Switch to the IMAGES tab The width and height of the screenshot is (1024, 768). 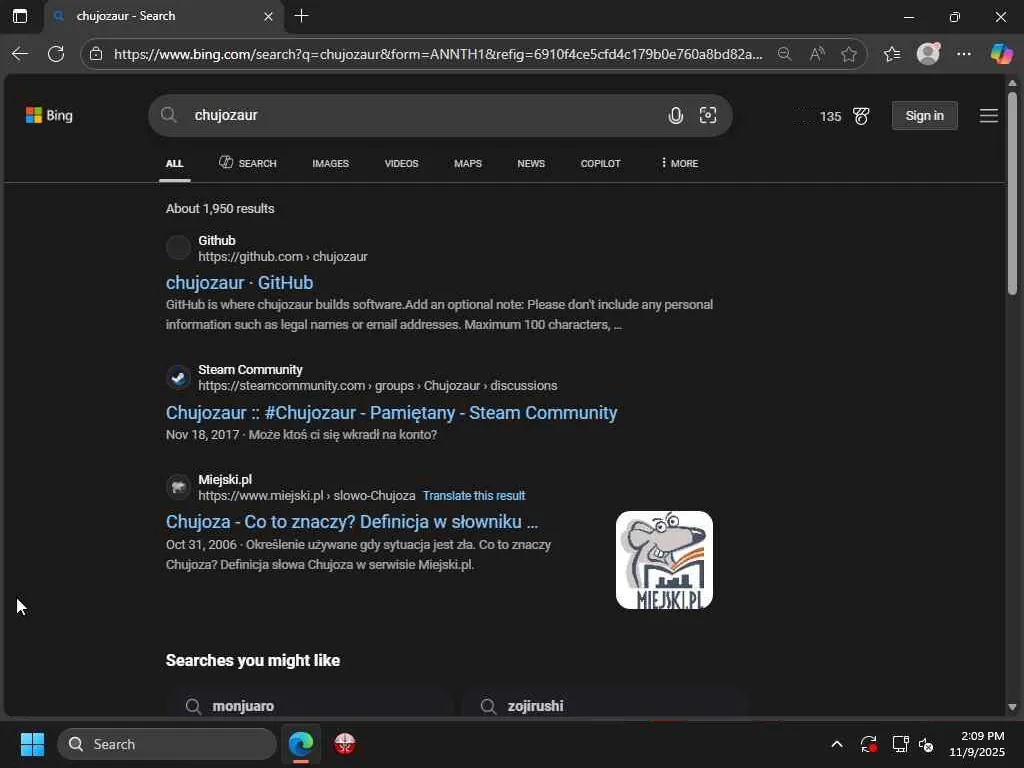click(330, 163)
